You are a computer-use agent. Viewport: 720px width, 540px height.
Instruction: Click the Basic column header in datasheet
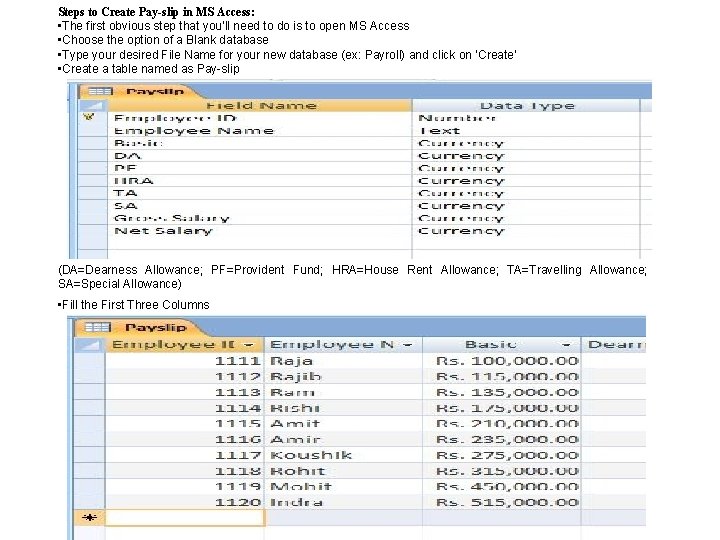click(501, 344)
